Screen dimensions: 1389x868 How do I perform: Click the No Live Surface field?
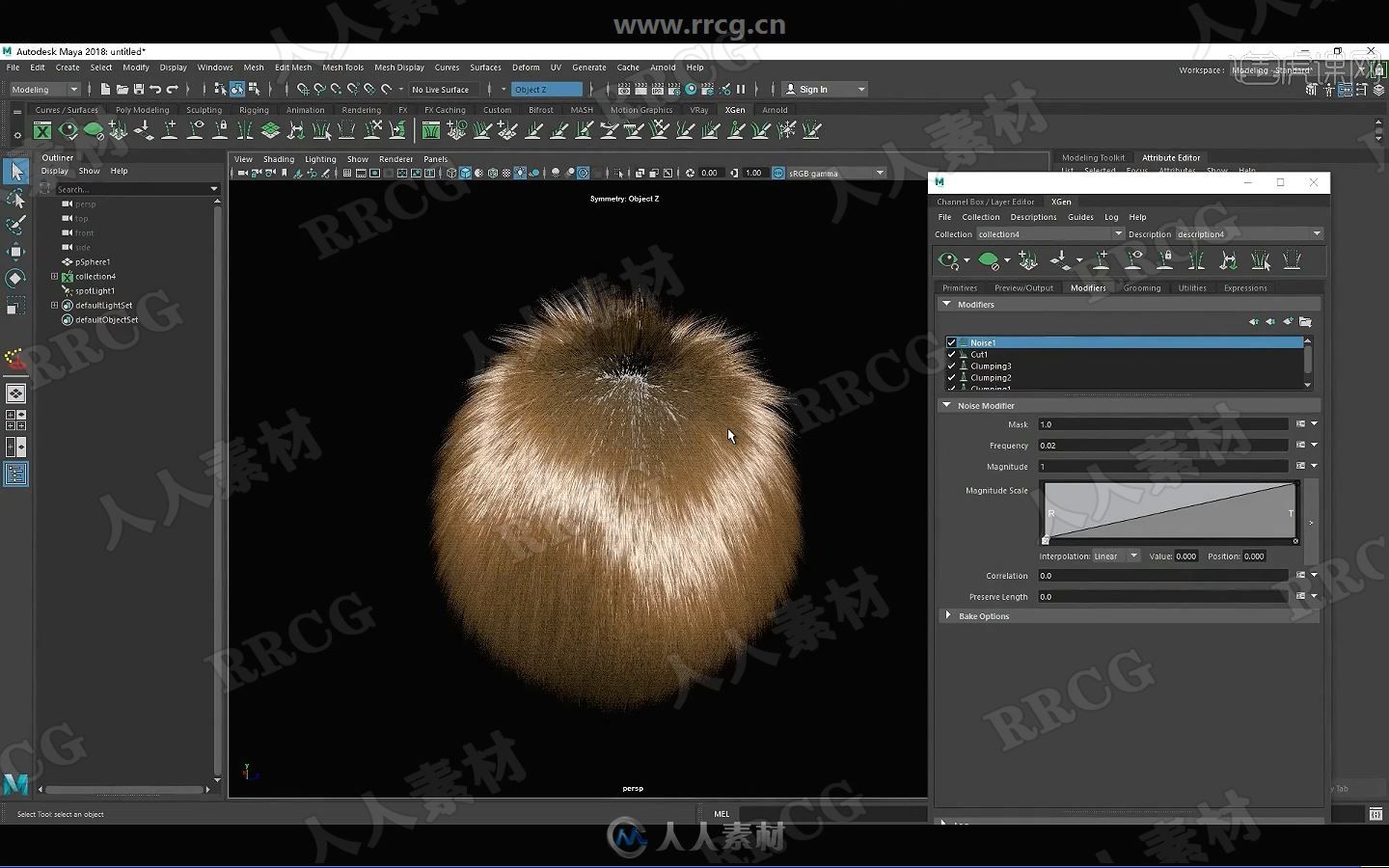click(x=445, y=89)
